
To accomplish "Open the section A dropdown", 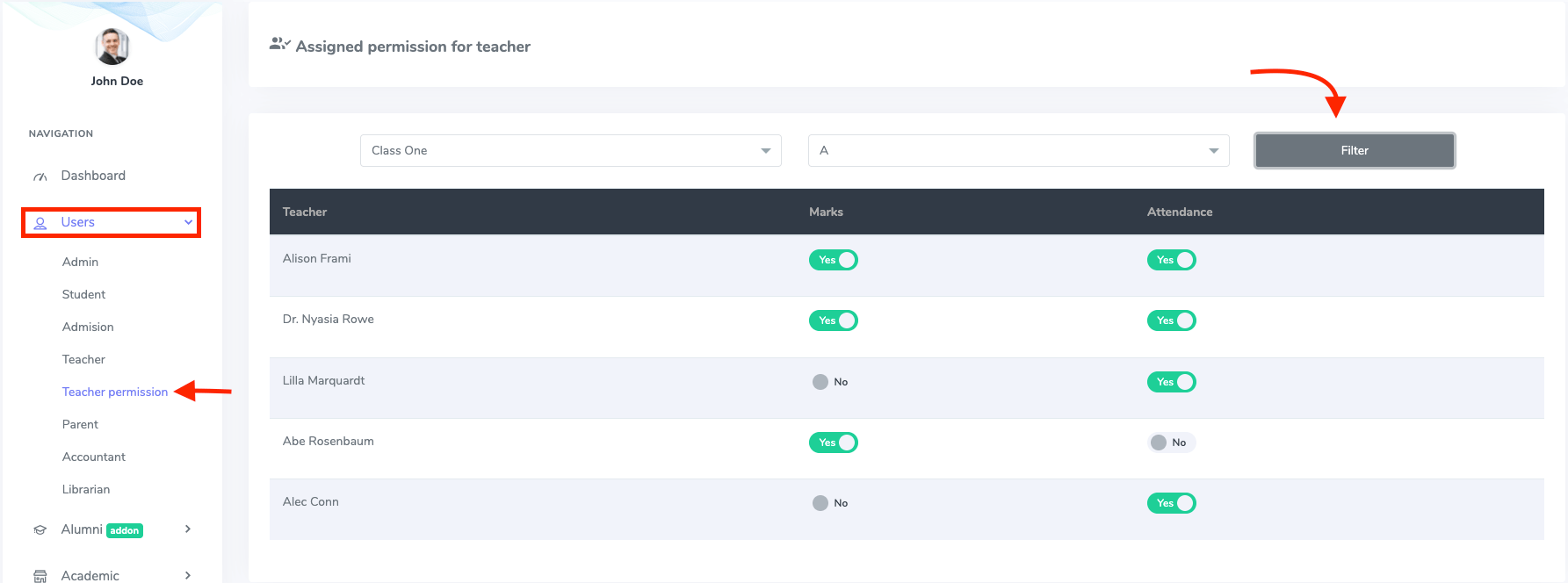I will [1018, 150].
